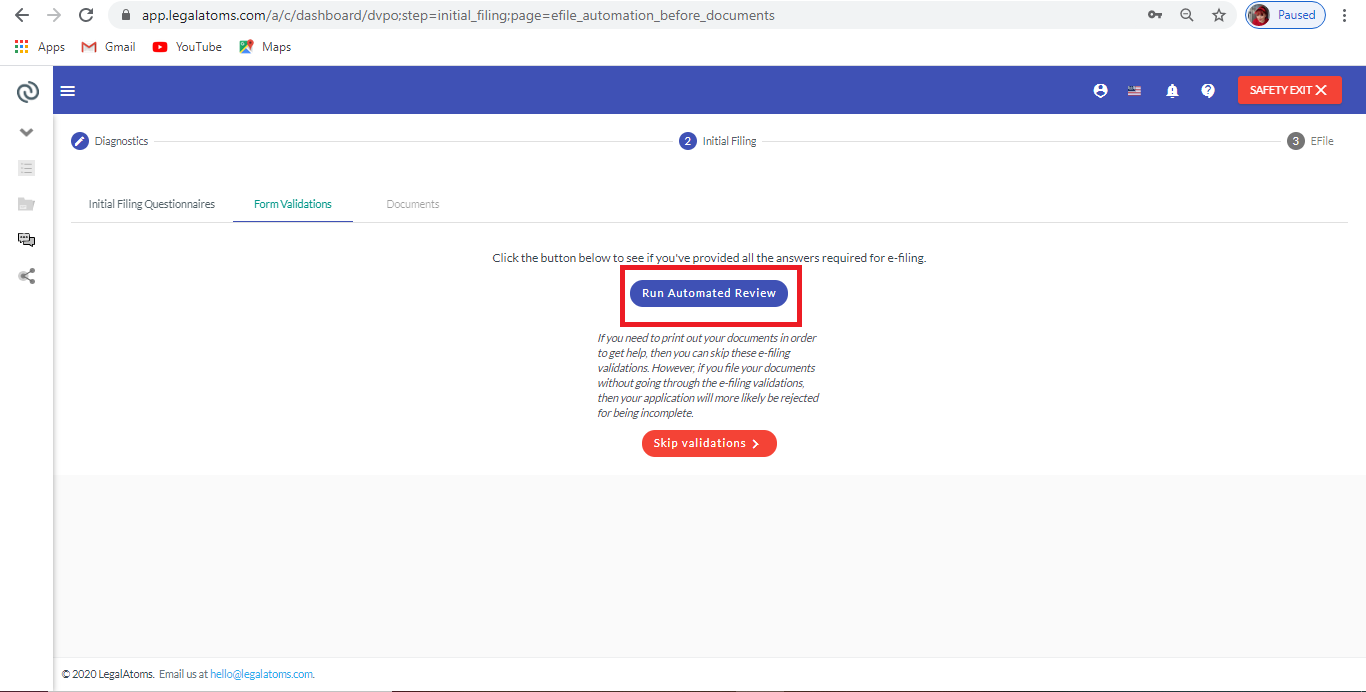The image size is (1366, 692).
Task: Open the user account icon
Action: coord(1101,90)
